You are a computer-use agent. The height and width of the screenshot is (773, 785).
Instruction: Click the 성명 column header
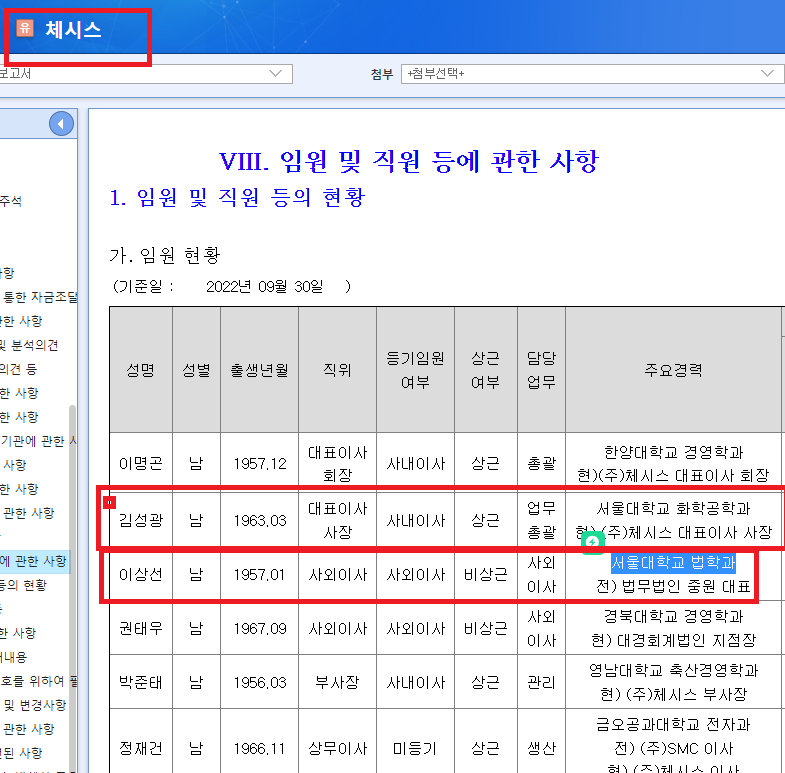[141, 369]
